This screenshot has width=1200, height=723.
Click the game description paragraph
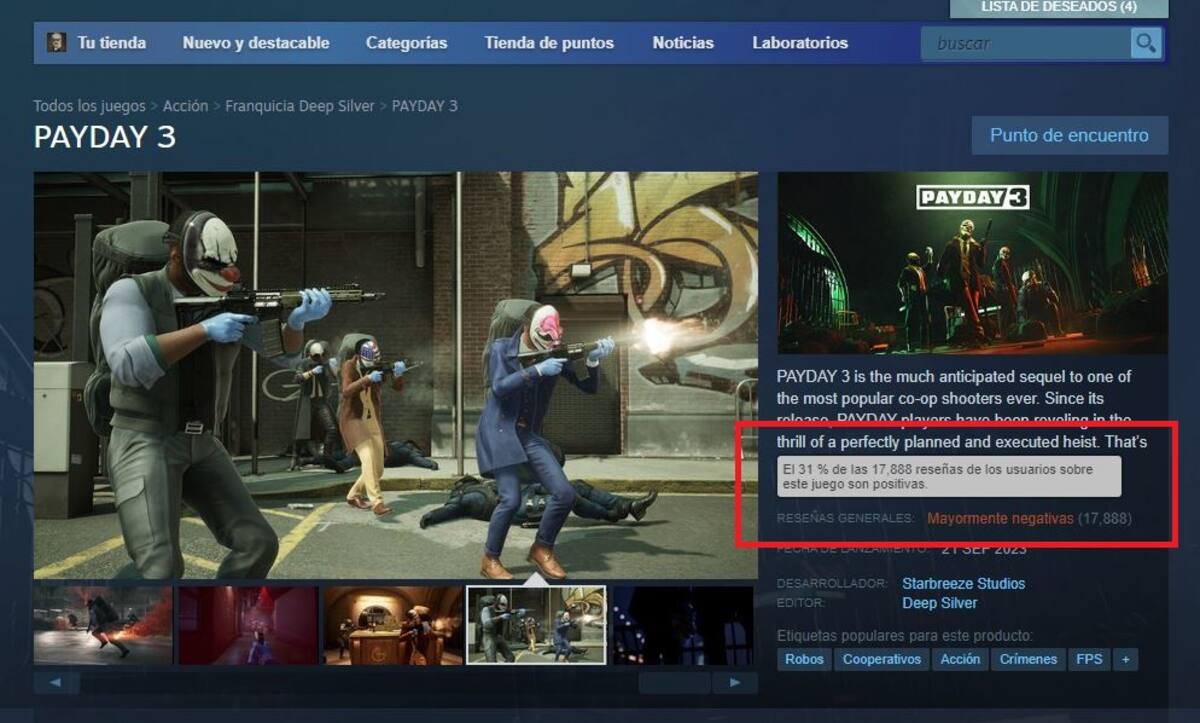pos(961,408)
